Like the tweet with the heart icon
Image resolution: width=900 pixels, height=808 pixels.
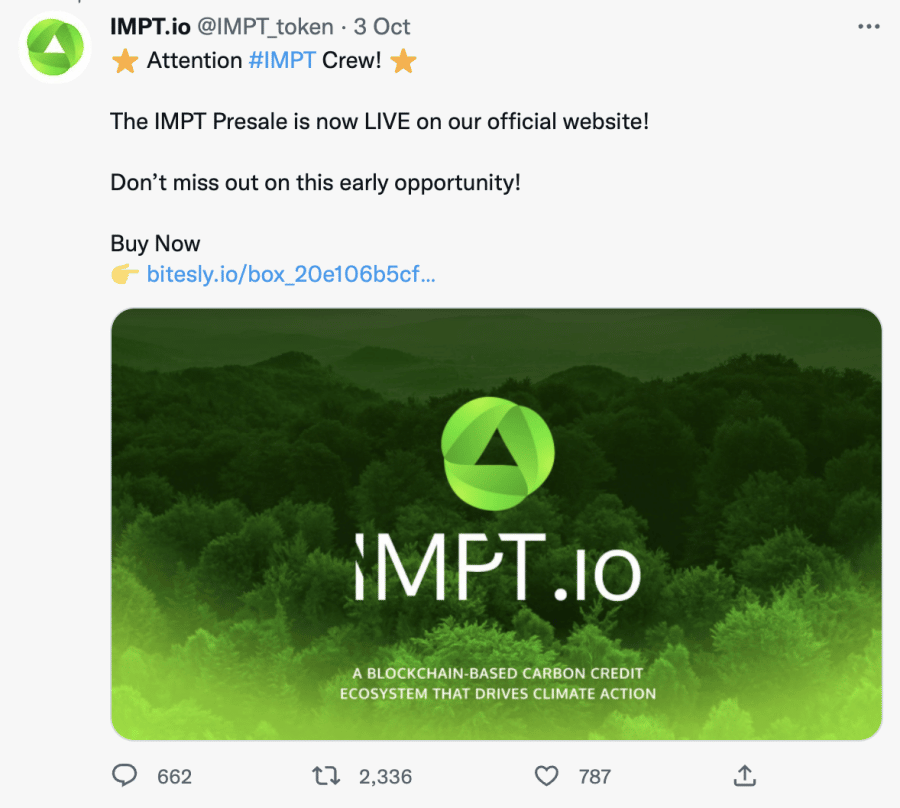click(545, 776)
